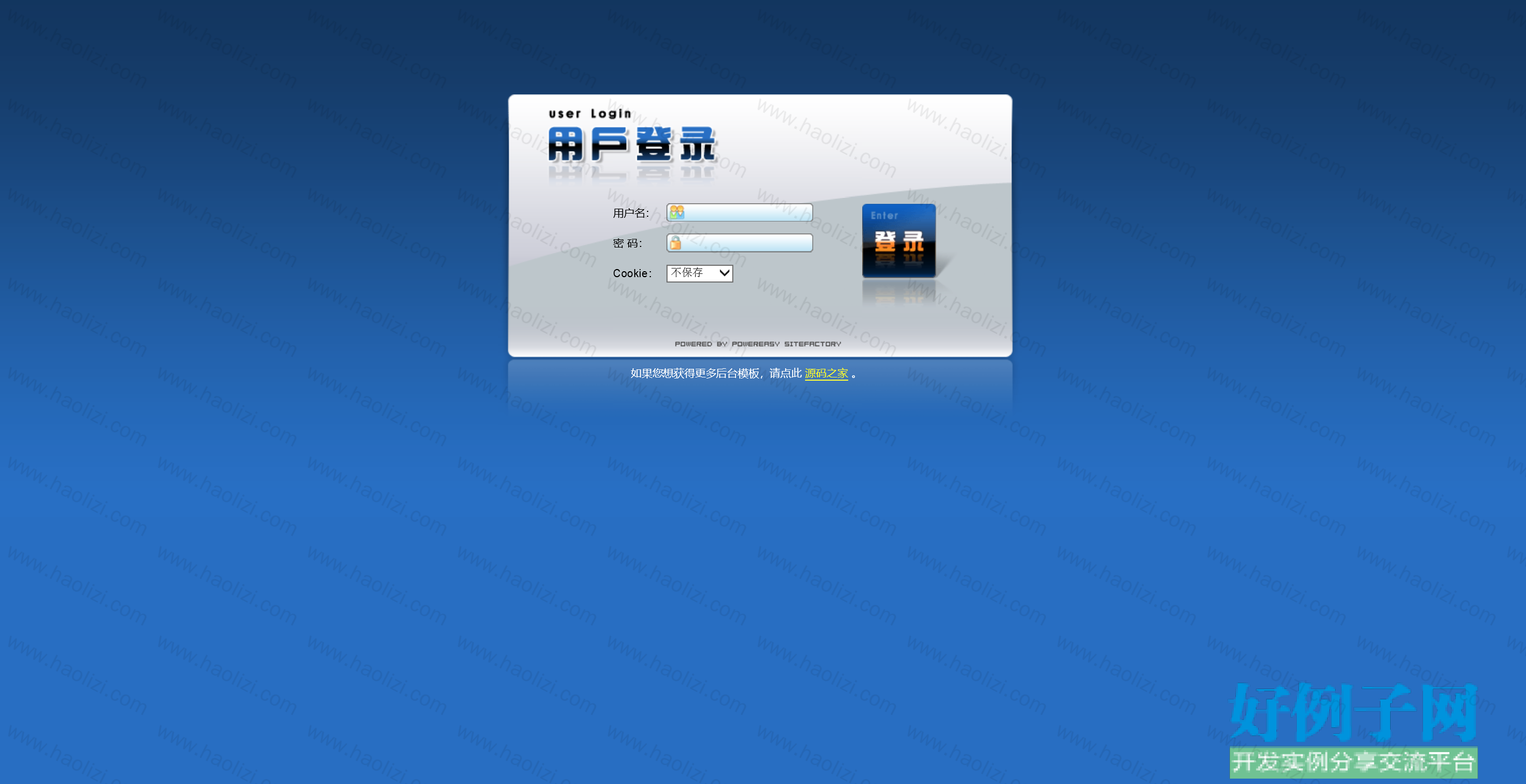This screenshot has height=784, width=1526.
Task: Click the 密码 label text
Action: tap(627, 243)
